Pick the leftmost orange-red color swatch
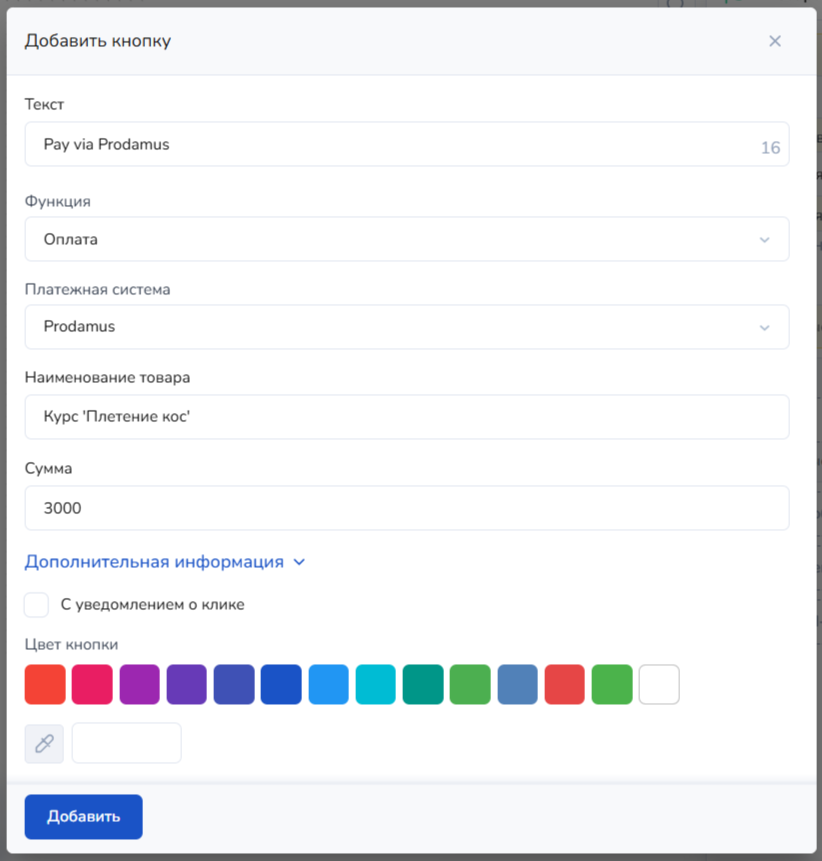This screenshot has height=861, width=822. (45, 685)
